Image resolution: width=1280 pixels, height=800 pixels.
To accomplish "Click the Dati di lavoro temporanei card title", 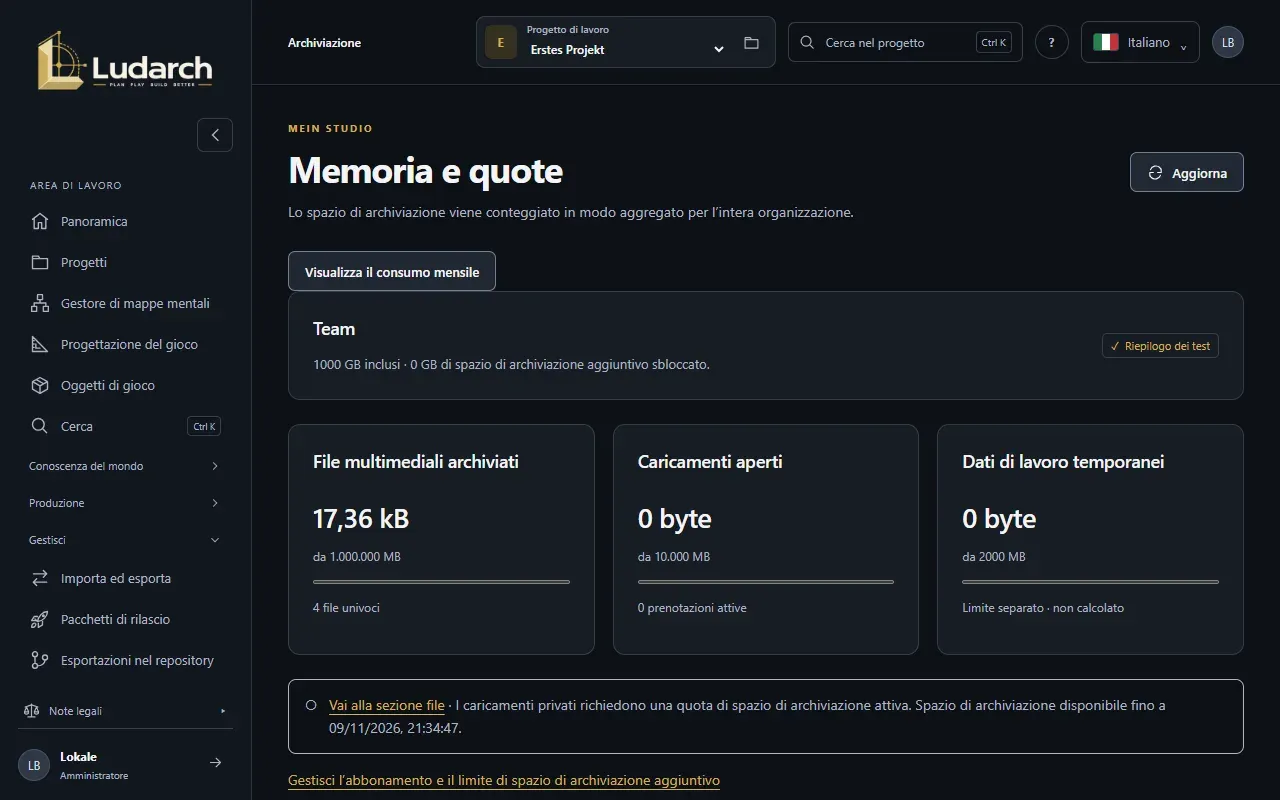I will click(1063, 462).
